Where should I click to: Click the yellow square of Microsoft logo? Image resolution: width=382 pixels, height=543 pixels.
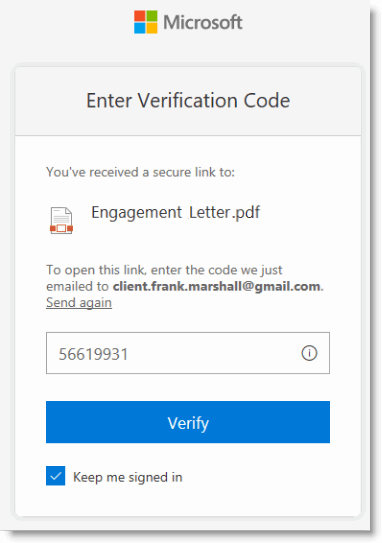pos(152,28)
